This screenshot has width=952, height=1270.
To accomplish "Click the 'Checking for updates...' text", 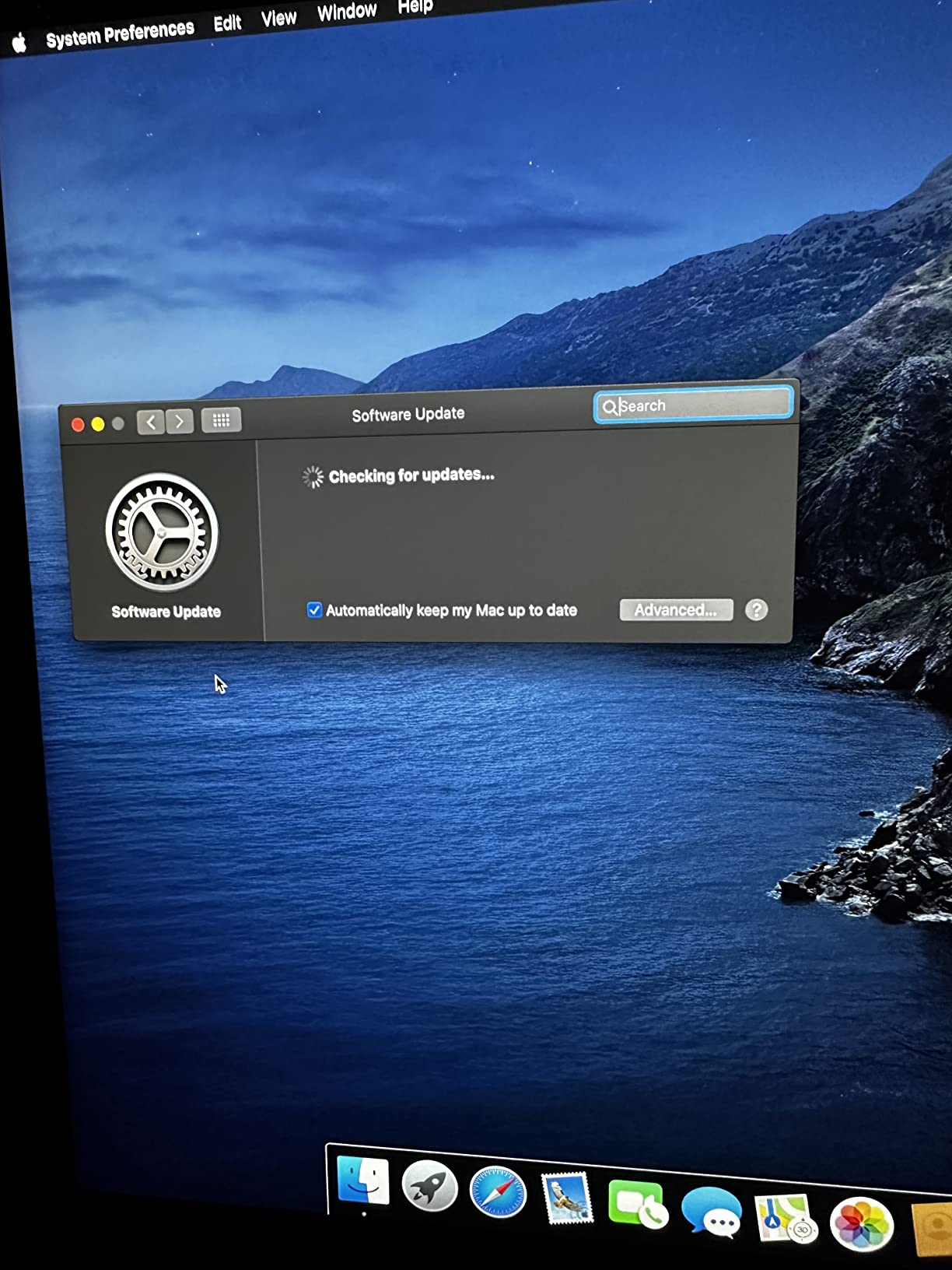I will click(411, 475).
